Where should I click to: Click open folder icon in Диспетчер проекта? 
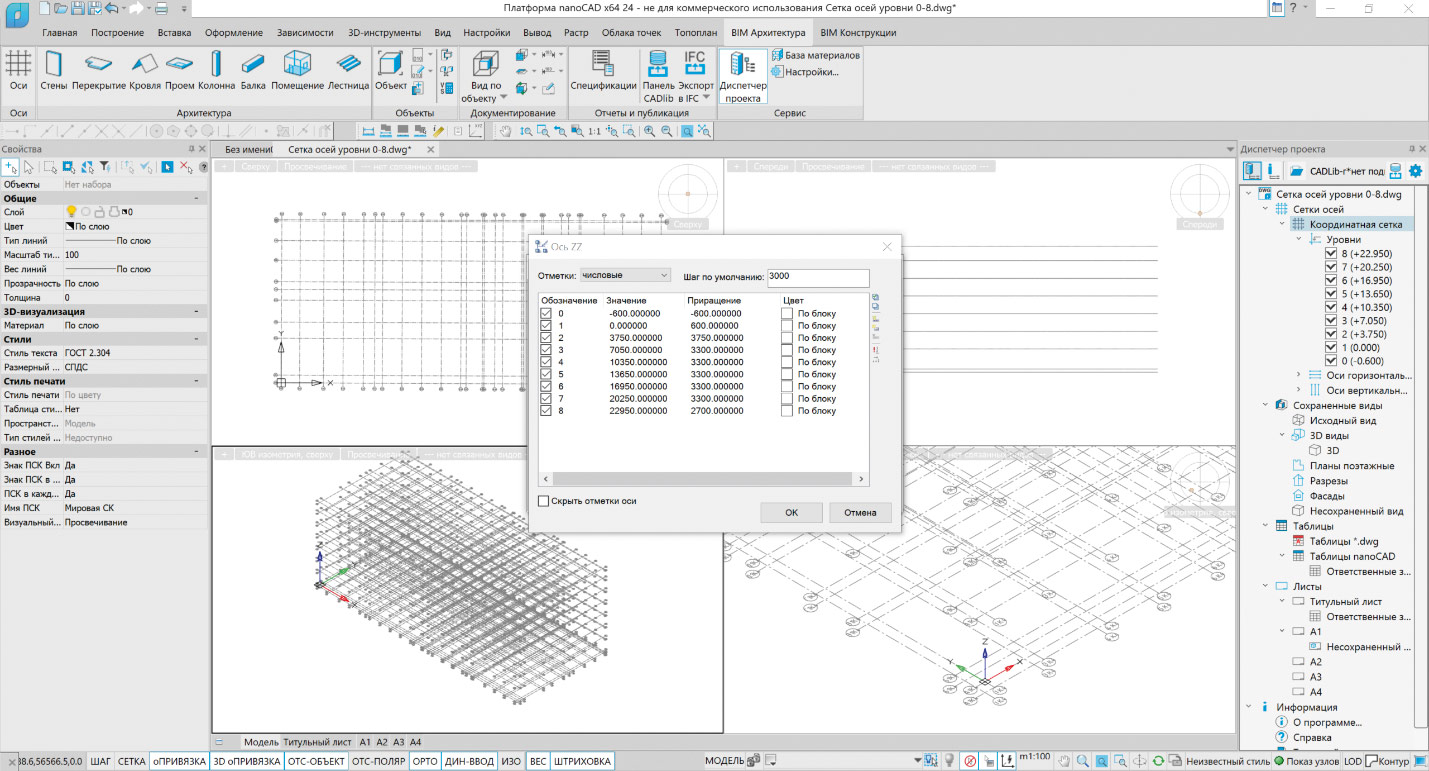pos(1296,171)
